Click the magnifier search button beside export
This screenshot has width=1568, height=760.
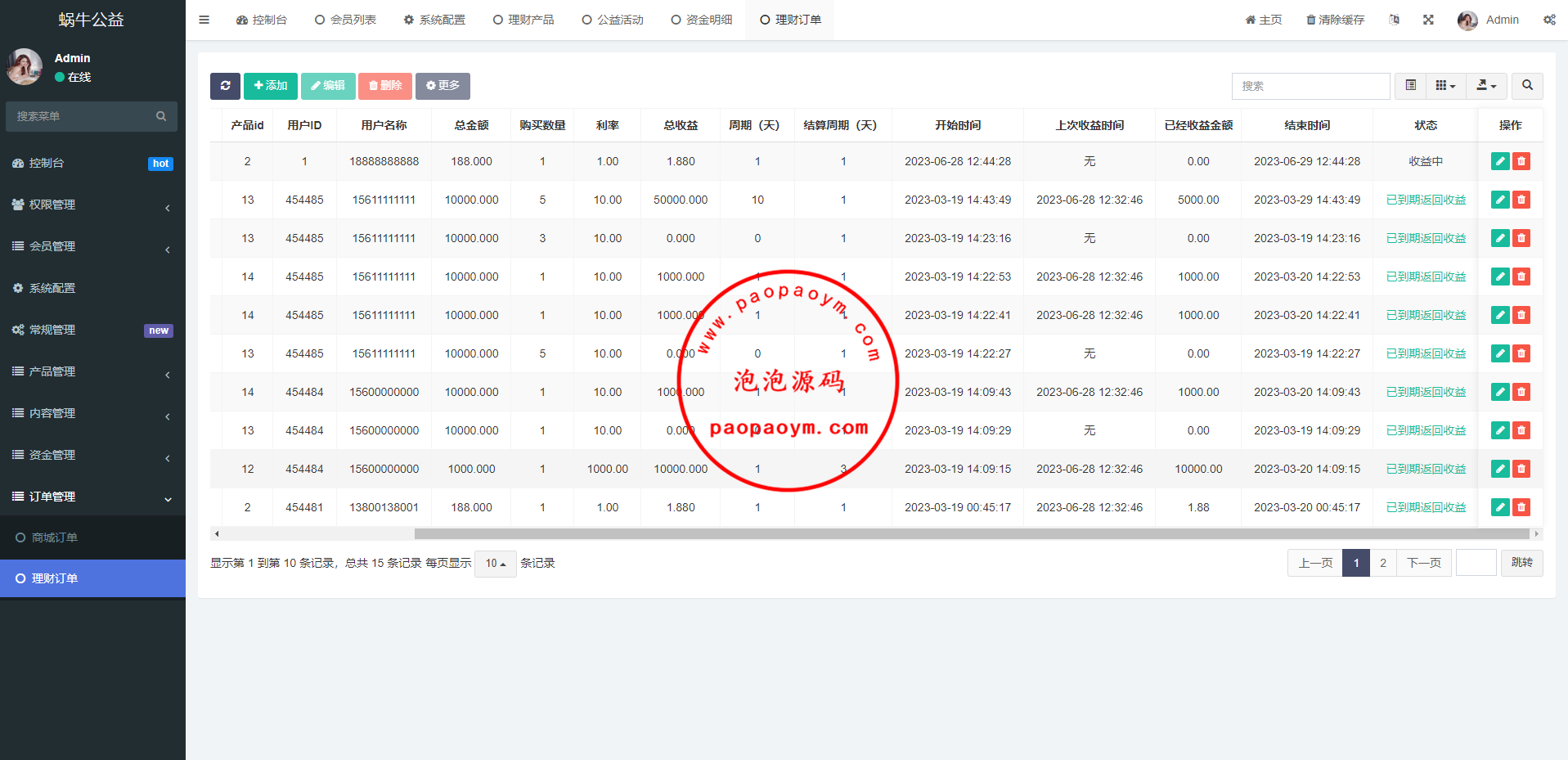pos(1527,86)
